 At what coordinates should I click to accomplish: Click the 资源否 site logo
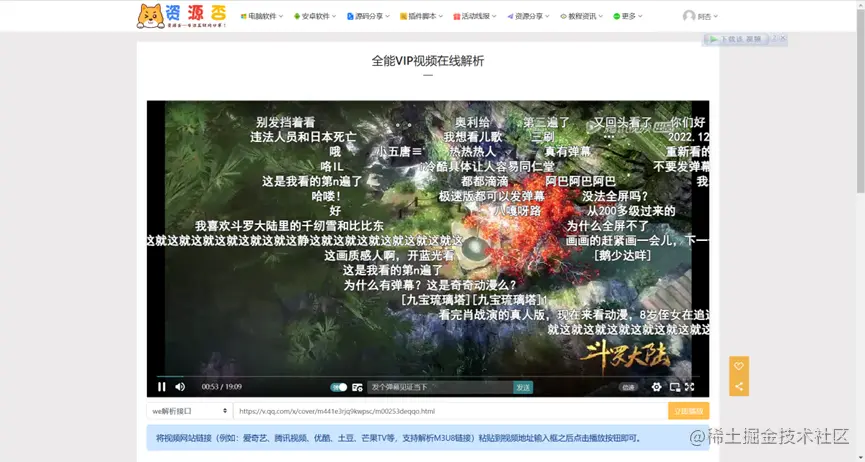pos(181,16)
